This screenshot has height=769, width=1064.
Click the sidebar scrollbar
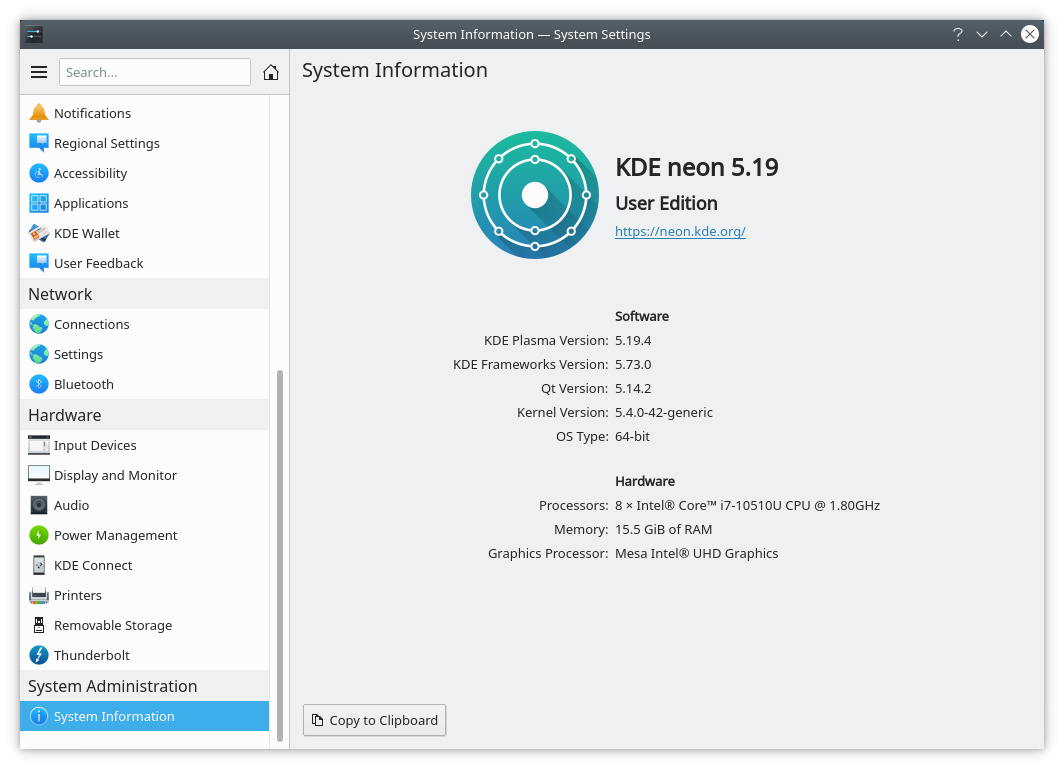point(280,555)
